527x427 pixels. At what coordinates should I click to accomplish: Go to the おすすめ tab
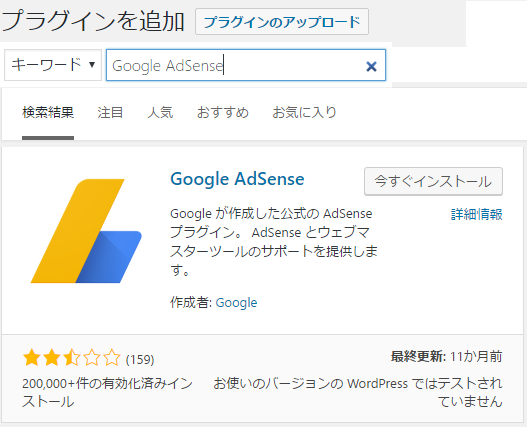coord(222,112)
